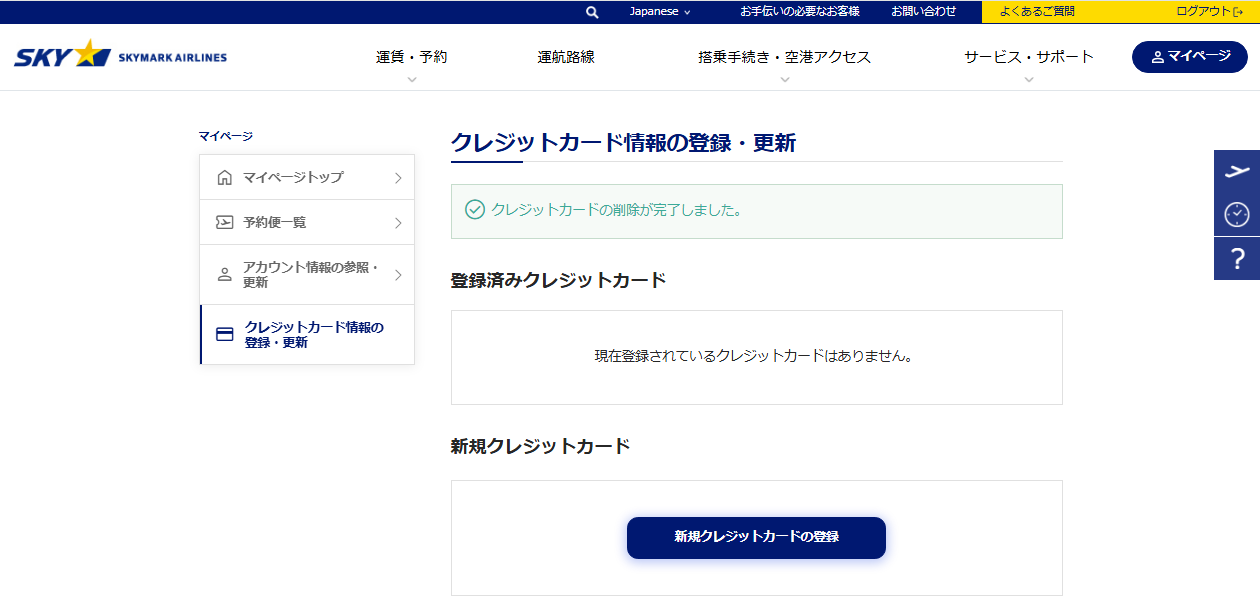Viewport: 1260px width, 609px height.
Task: Click the お問い合わせ link
Action: click(924, 12)
